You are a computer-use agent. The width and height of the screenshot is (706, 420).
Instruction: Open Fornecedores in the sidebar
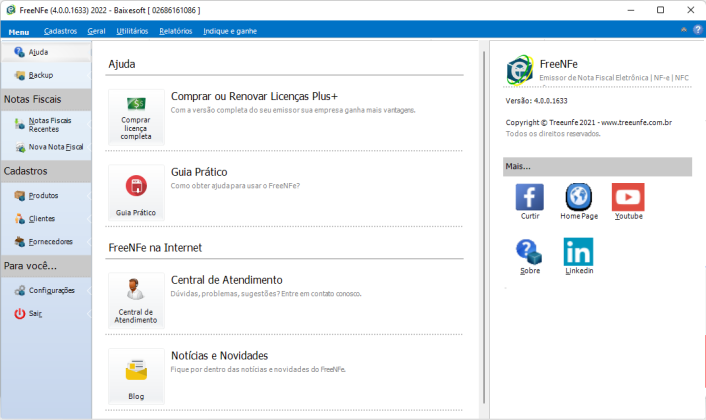click(x=46, y=242)
